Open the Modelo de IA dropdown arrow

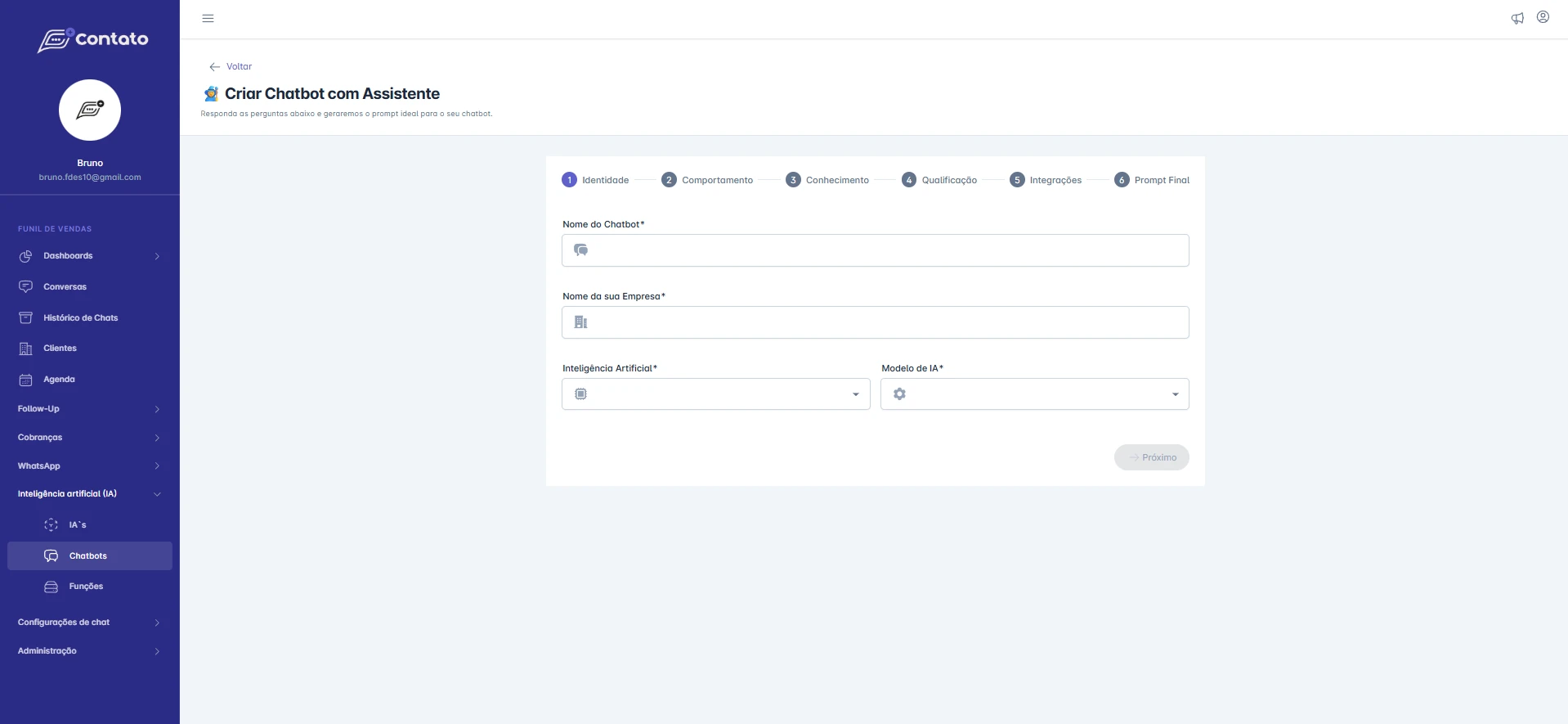click(1176, 394)
